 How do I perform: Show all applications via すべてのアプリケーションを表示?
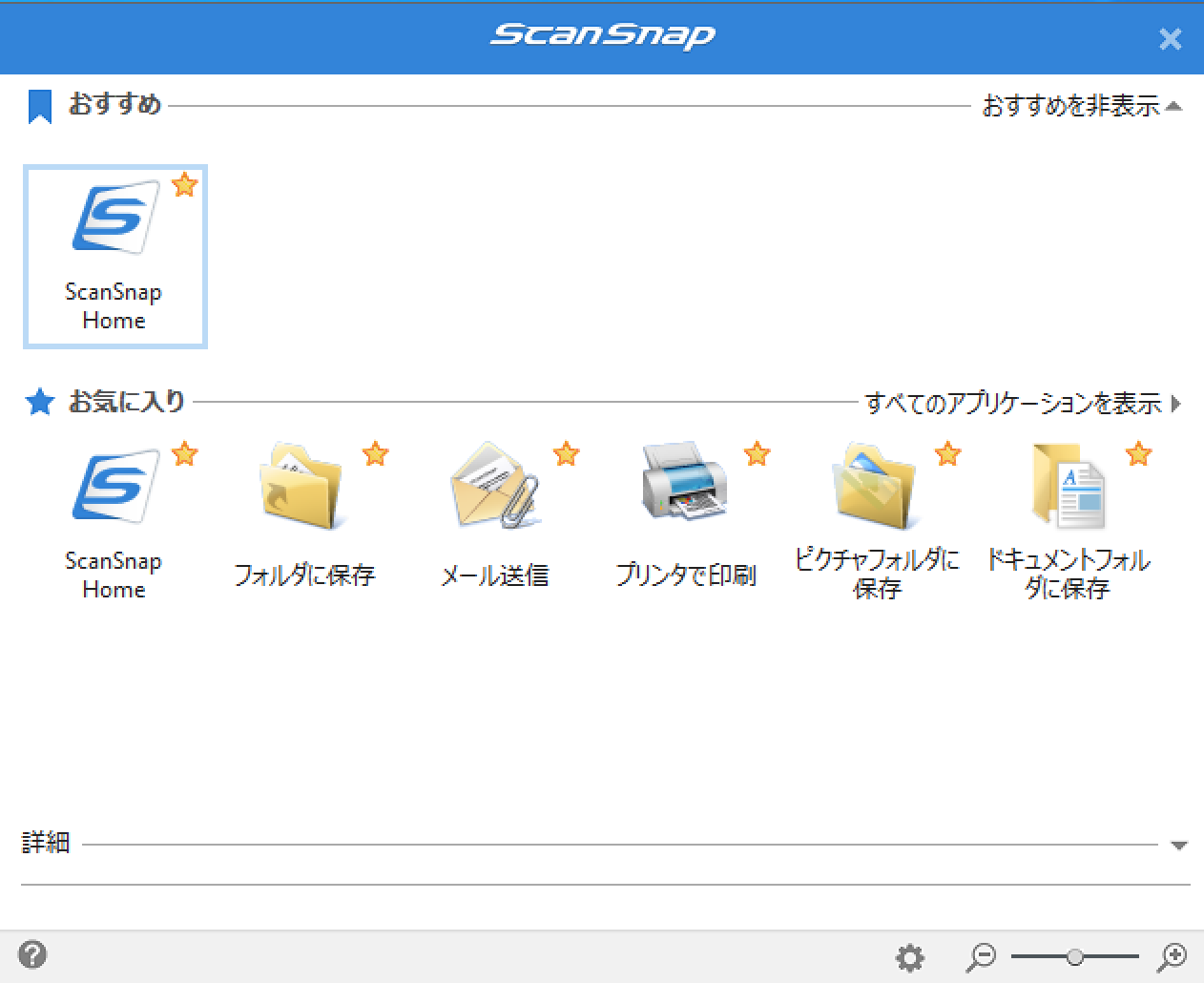(1023, 403)
